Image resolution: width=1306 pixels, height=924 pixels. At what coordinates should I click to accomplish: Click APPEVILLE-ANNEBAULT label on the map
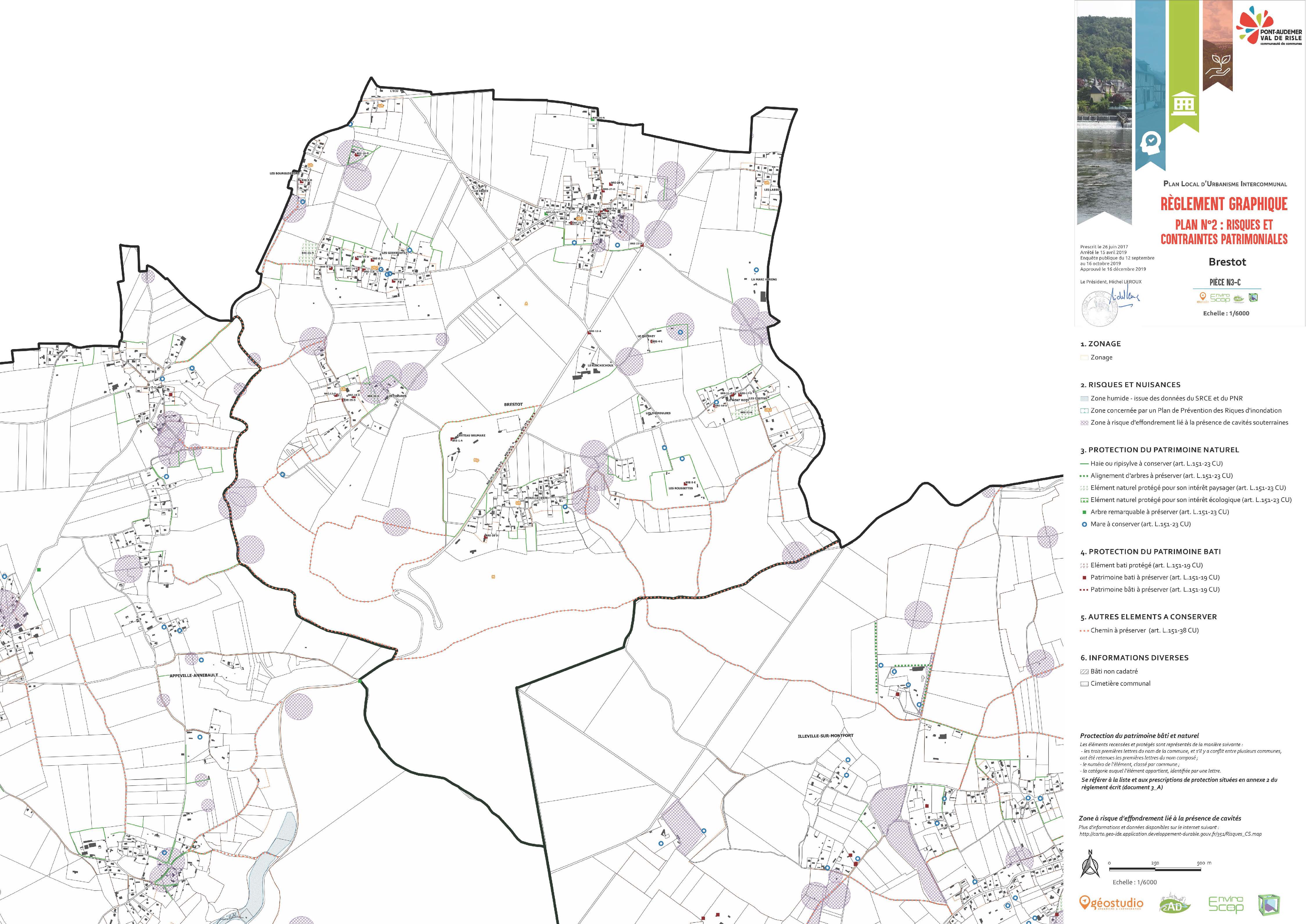[x=193, y=675]
